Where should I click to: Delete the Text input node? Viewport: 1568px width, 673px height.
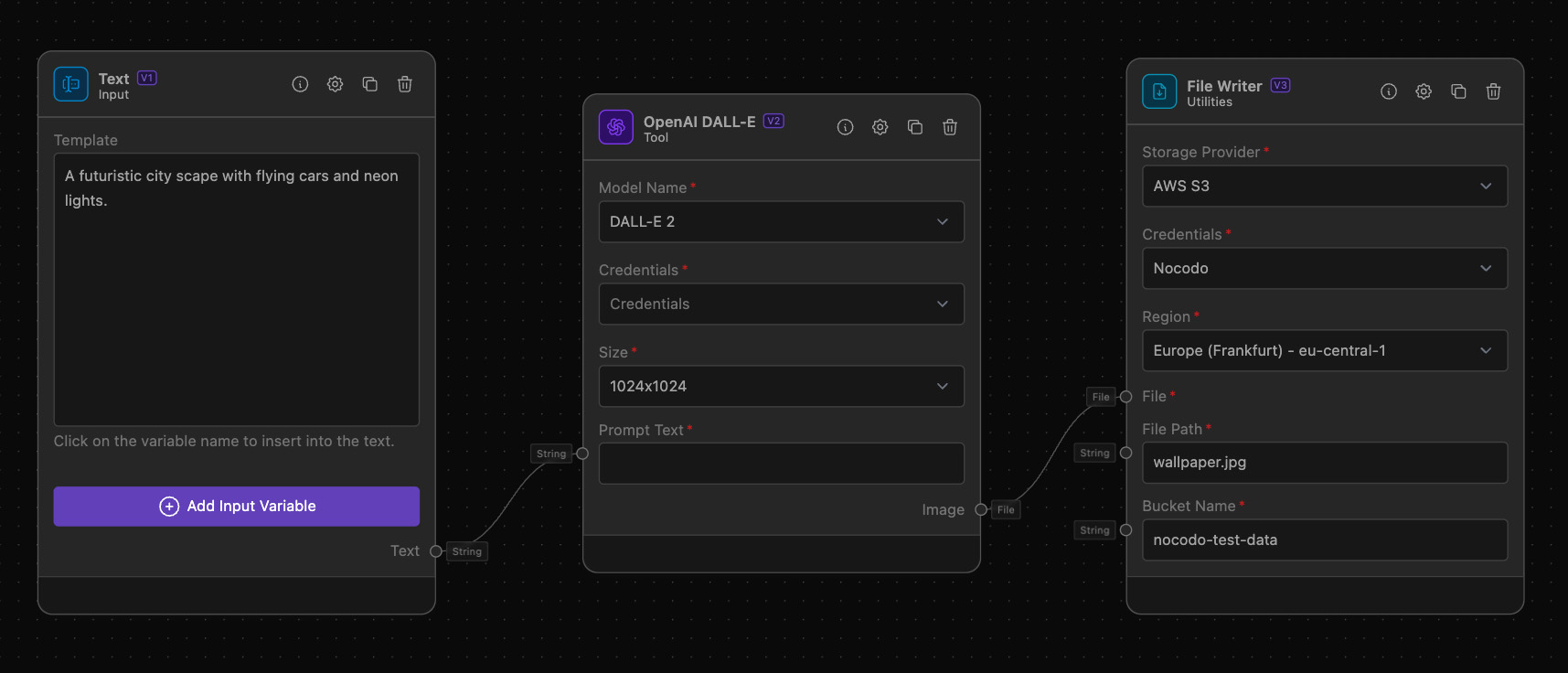405,84
